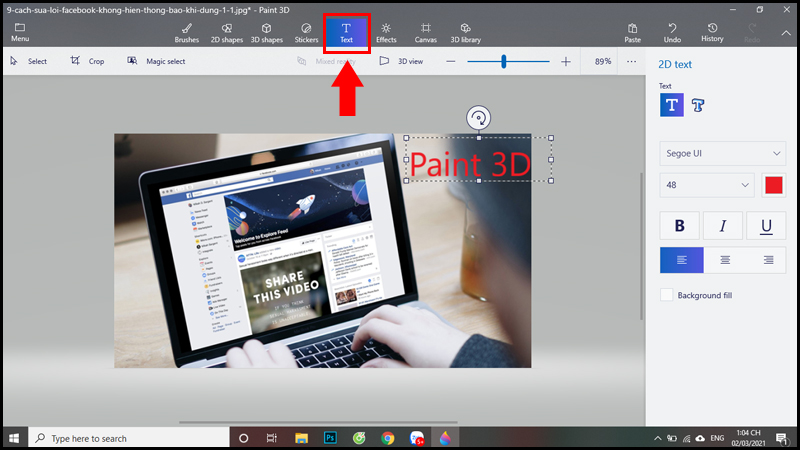
Task: Open the Brushes tool
Action: pos(187,33)
